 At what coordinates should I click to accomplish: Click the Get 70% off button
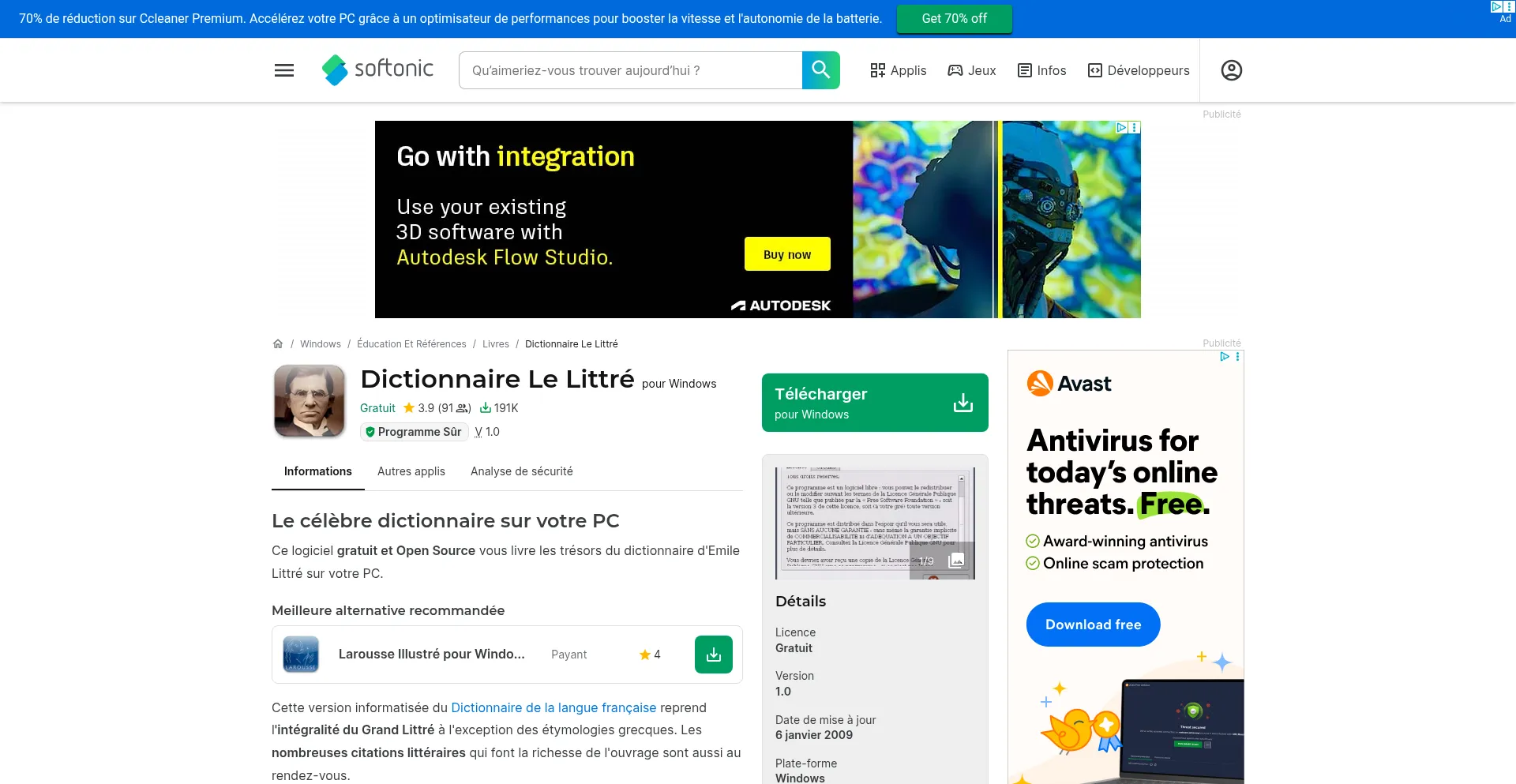pyautogui.click(x=955, y=18)
